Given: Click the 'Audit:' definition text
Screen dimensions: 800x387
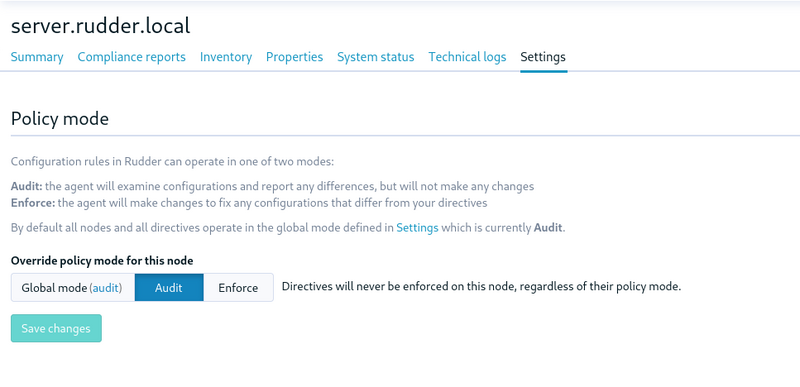Looking at the screenshot, I should tap(272, 187).
